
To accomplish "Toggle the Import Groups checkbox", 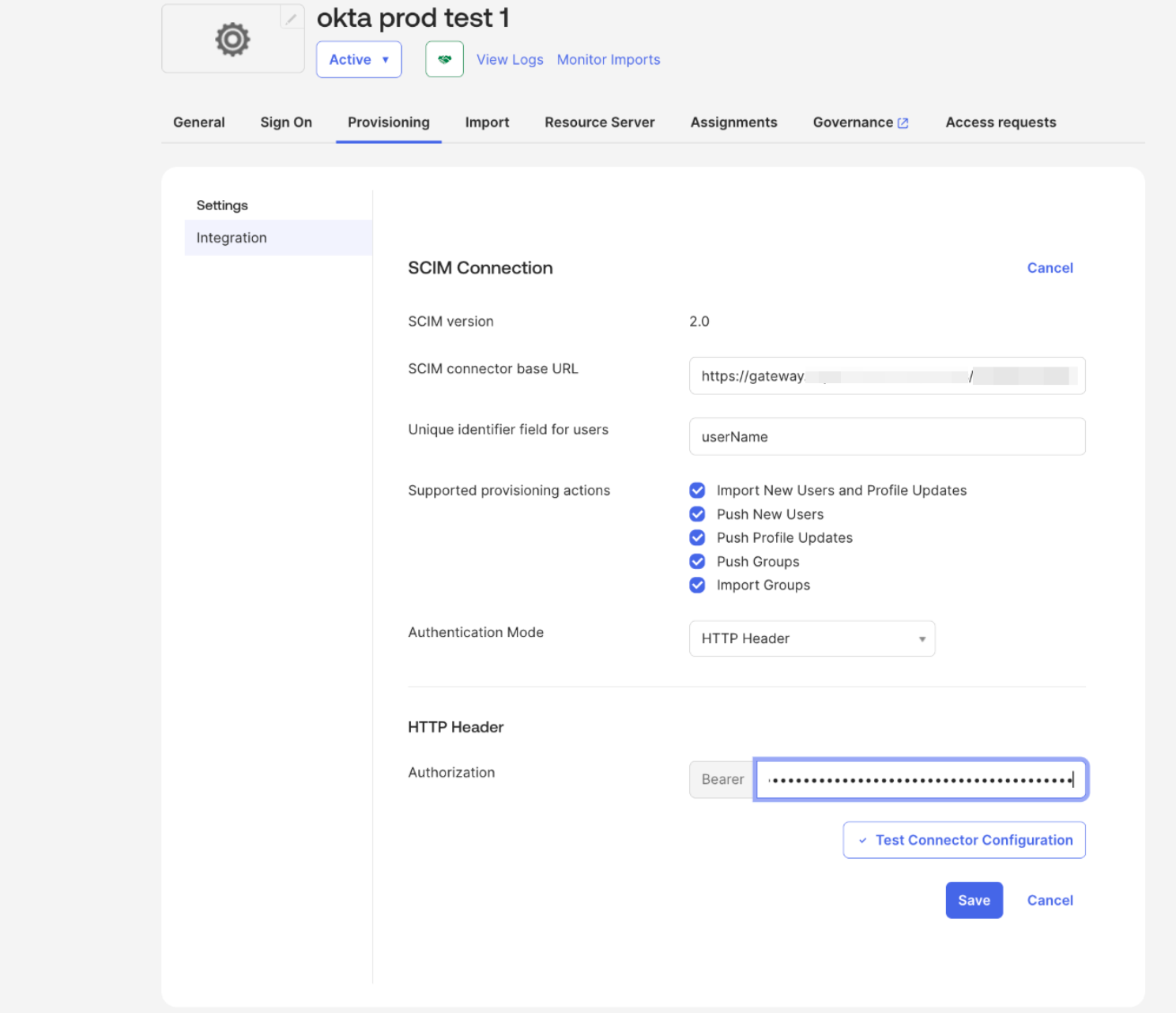I will click(697, 586).
